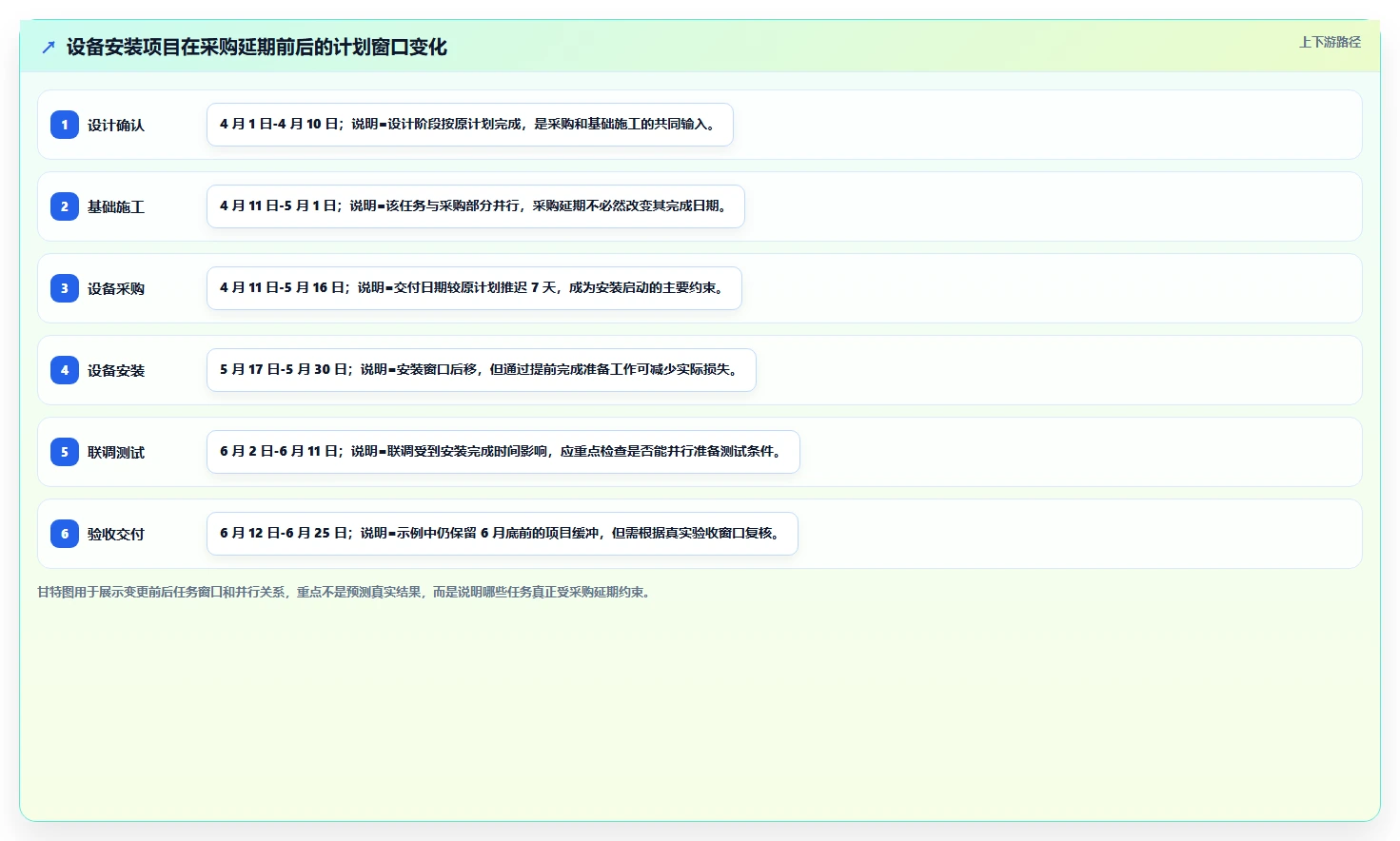
Task: Click the 设备采购 task label
Action: (116, 289)
